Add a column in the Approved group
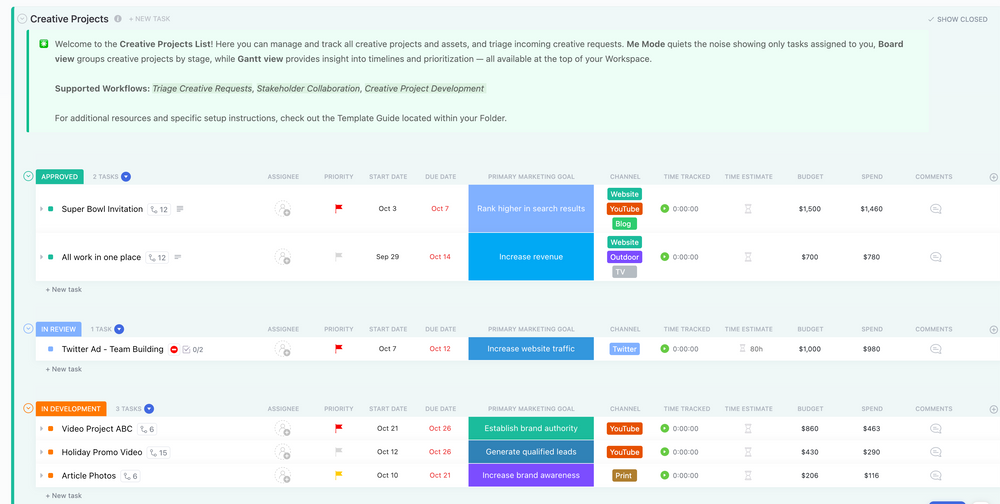The width and height of the screenshot is (1000, 504). tap(993, 177)
